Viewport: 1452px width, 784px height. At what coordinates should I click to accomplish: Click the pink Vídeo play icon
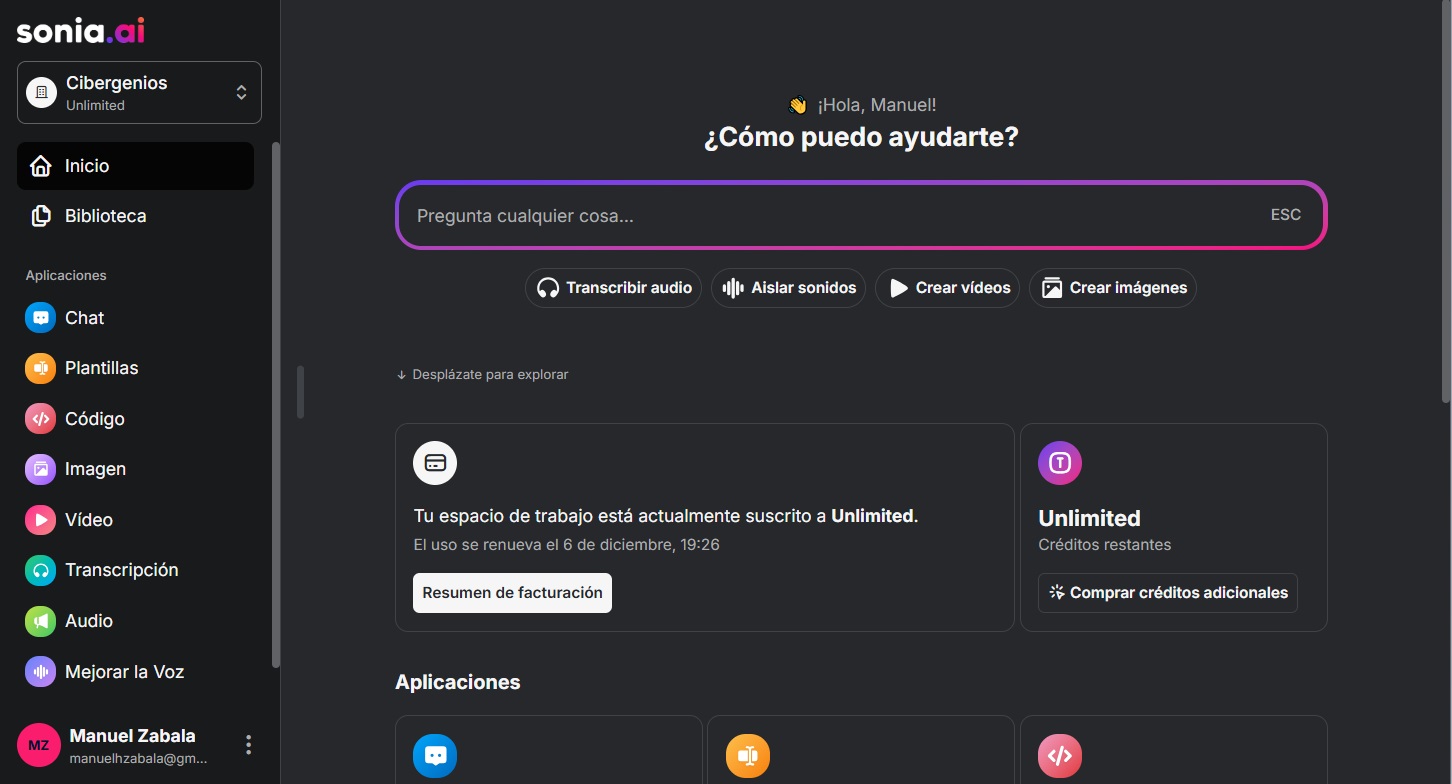[41, 520]
